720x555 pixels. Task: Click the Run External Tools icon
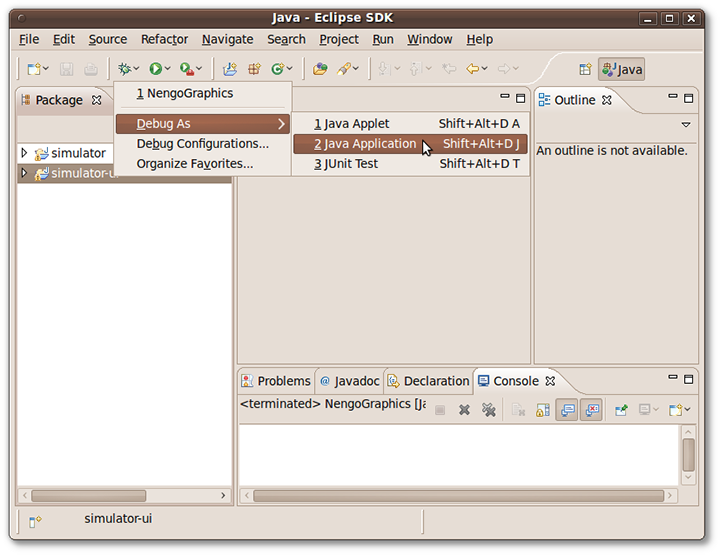point(187,69)
